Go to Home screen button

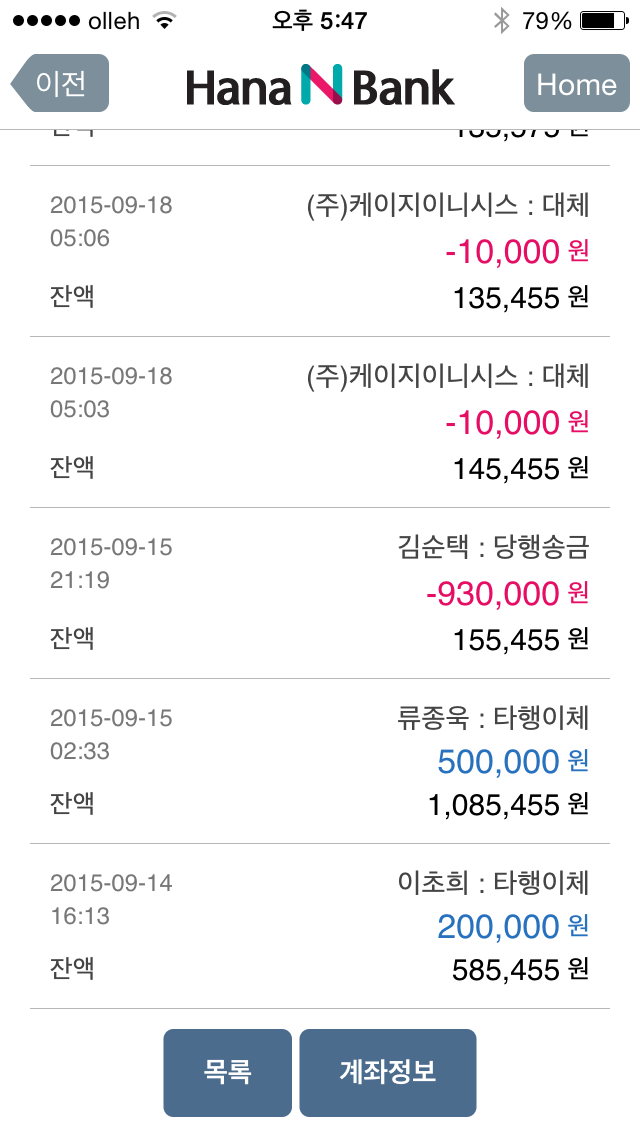click(x=576, y=83)
